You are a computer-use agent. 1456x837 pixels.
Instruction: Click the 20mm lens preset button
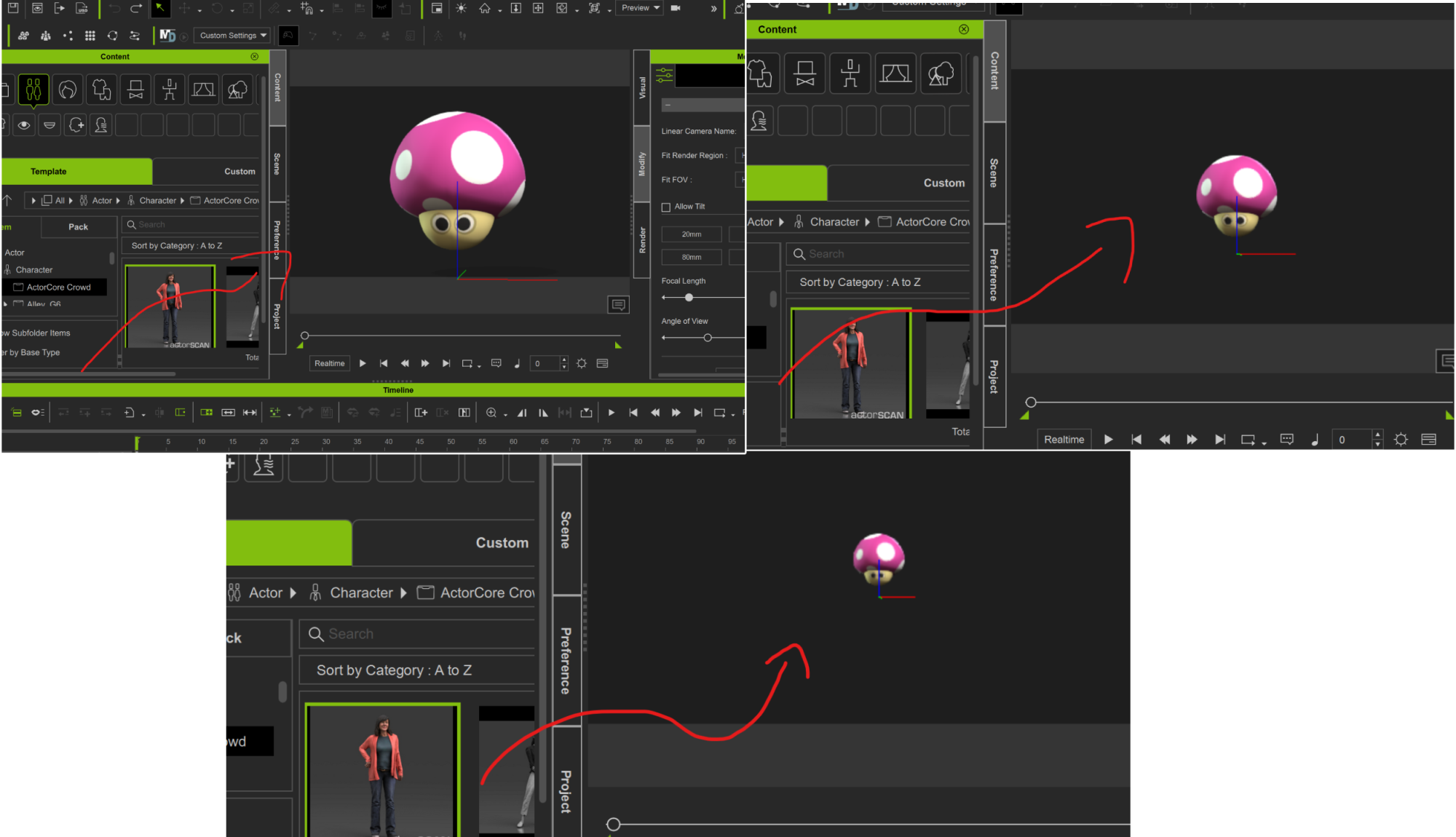(x=692, y=234)
